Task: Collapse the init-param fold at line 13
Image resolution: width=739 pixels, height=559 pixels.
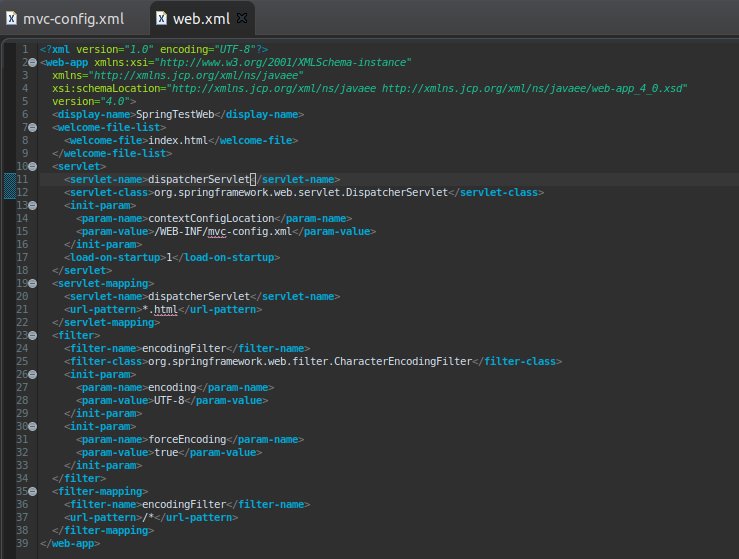Action: point(33,206)
